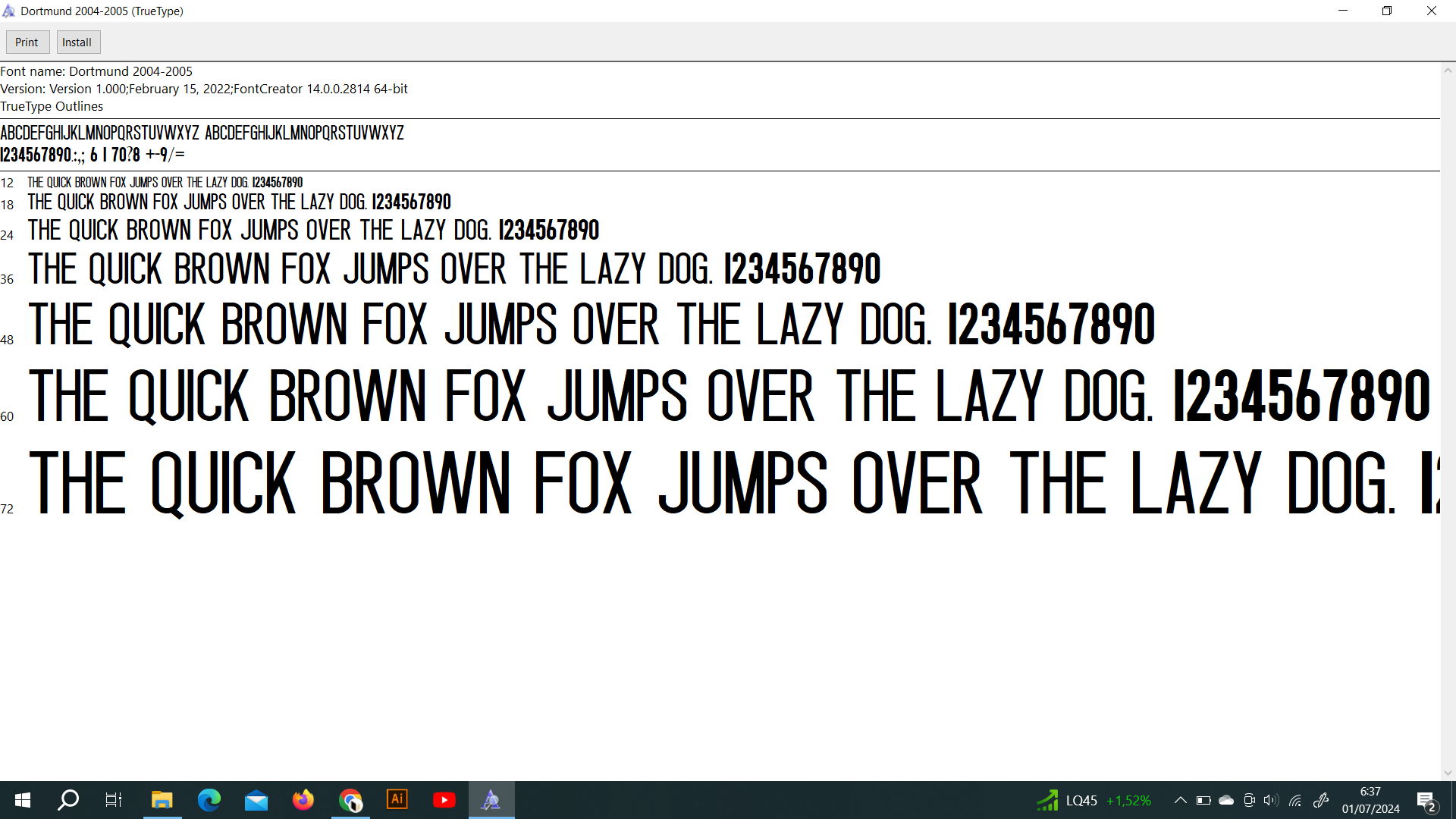This screenshot has height=819, width=1456.
Task: Open the Mail app icon
Action: point(256,800)
